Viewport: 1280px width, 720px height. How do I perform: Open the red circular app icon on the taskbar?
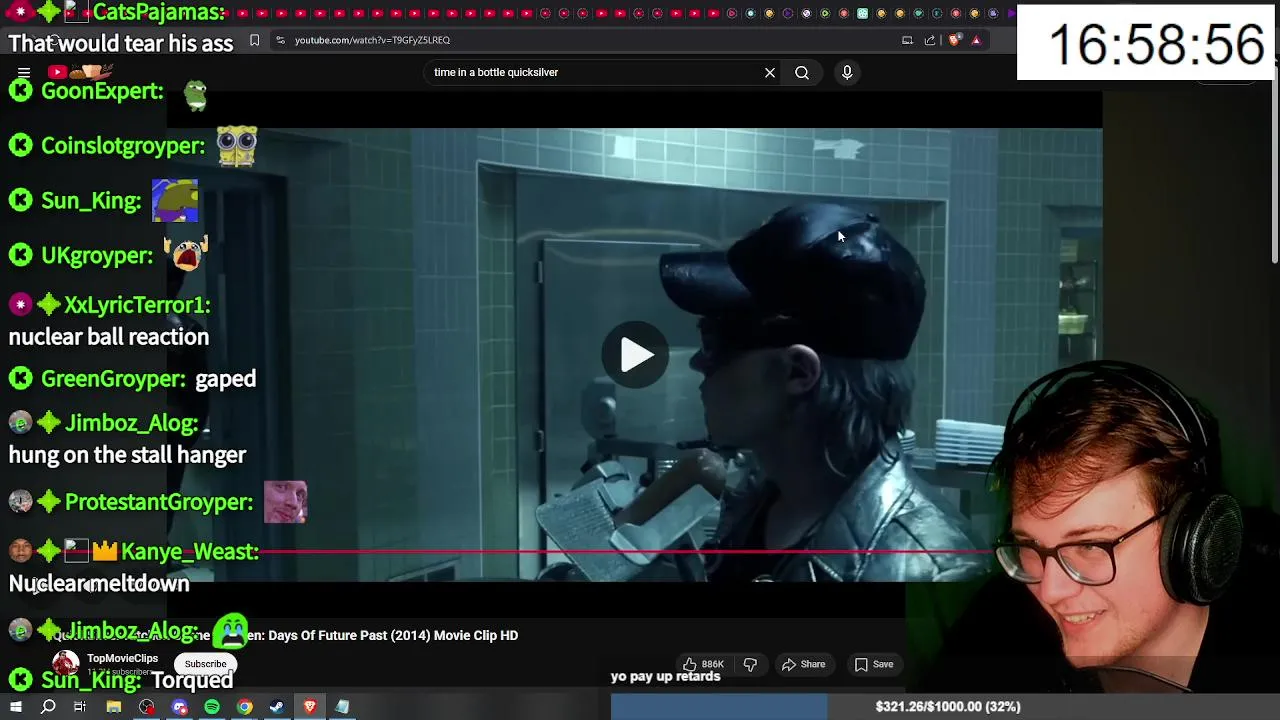(147, 707)
